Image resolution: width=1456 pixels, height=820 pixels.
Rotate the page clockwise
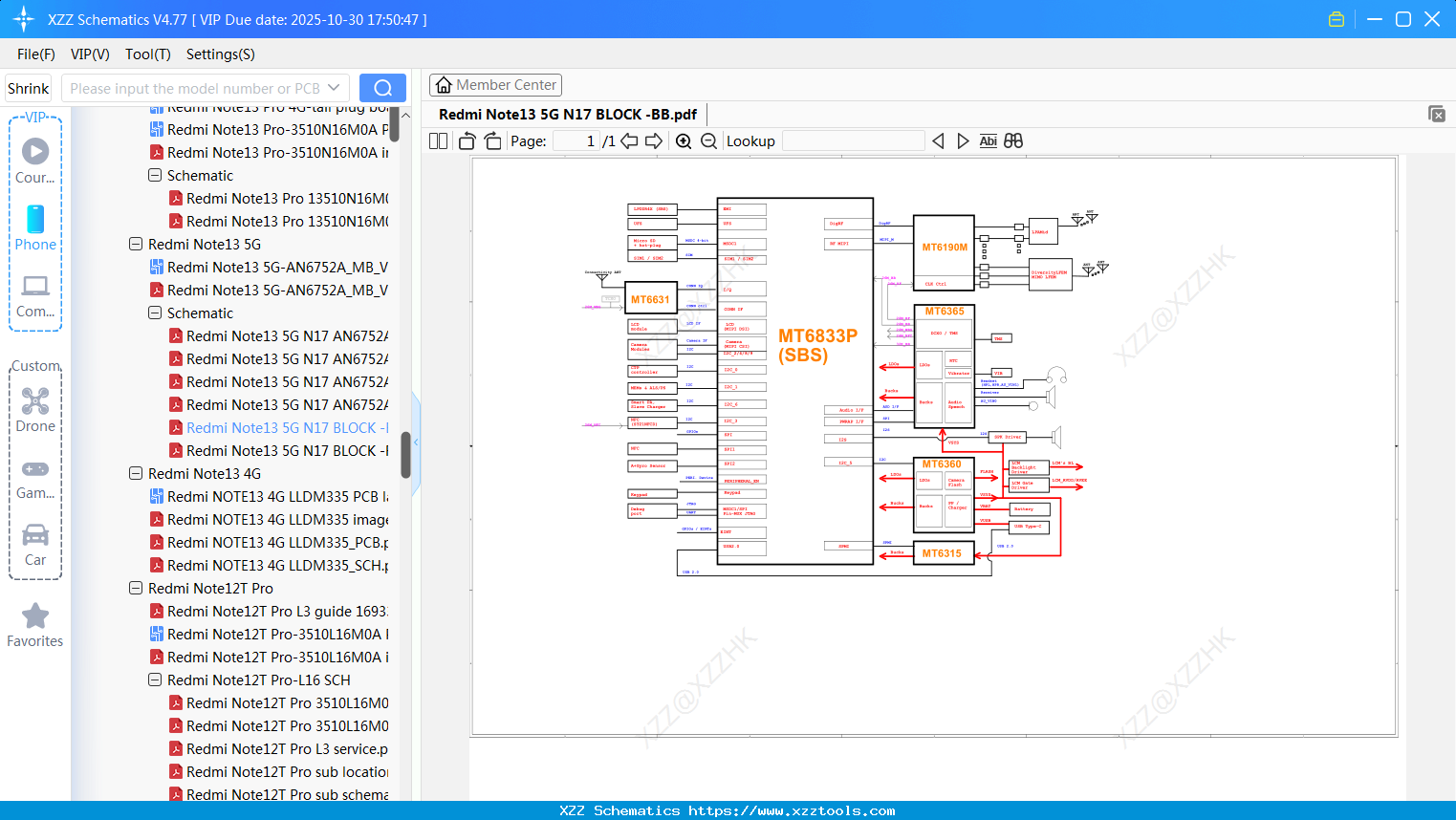[x=493, y=141]
